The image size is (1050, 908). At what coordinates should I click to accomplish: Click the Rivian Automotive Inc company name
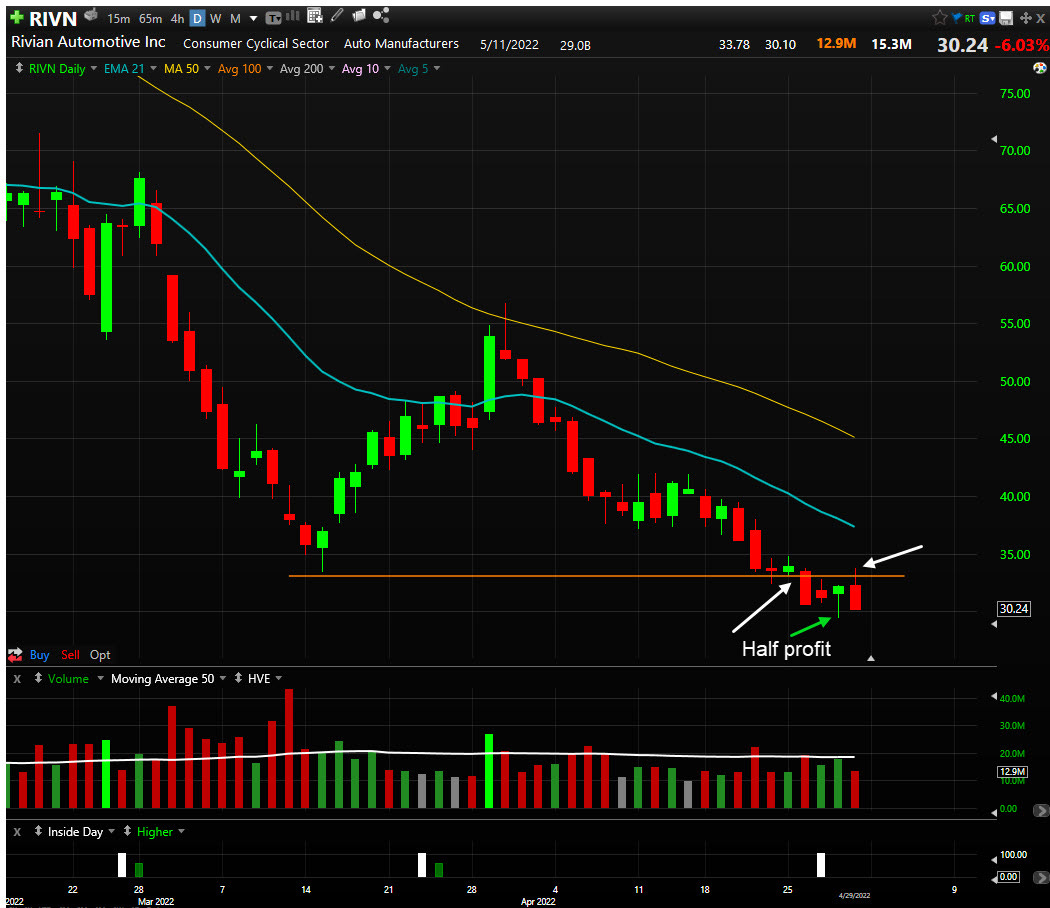tap(88, 42)
